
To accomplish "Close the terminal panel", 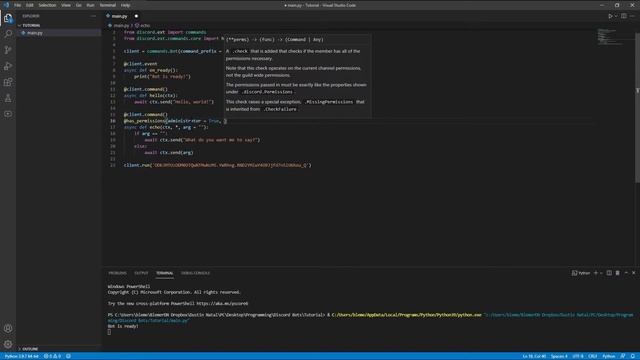I will click(633, 273).
